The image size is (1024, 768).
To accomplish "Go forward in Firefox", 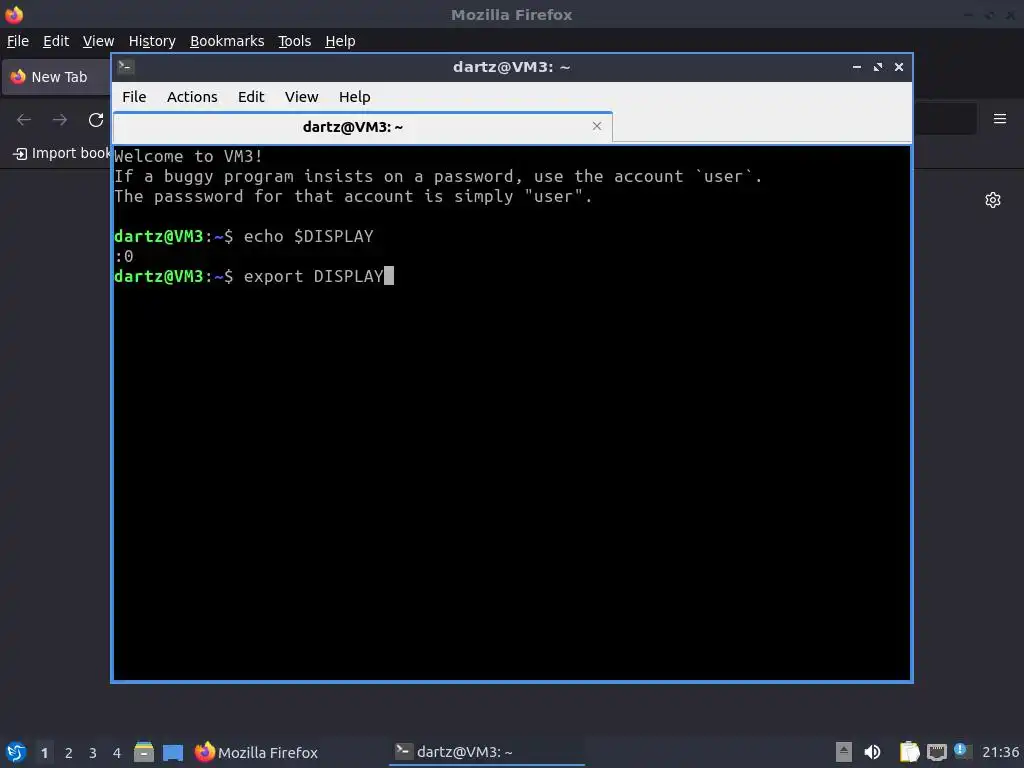I will [x=60, y=120].
